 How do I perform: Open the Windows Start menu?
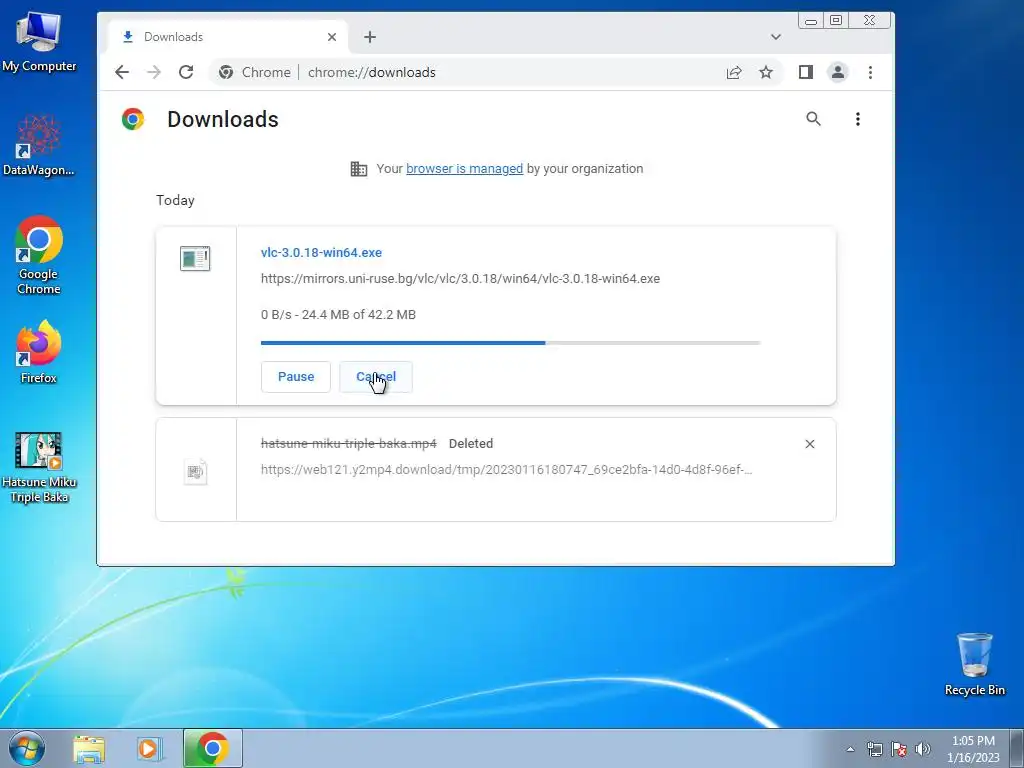27,748
